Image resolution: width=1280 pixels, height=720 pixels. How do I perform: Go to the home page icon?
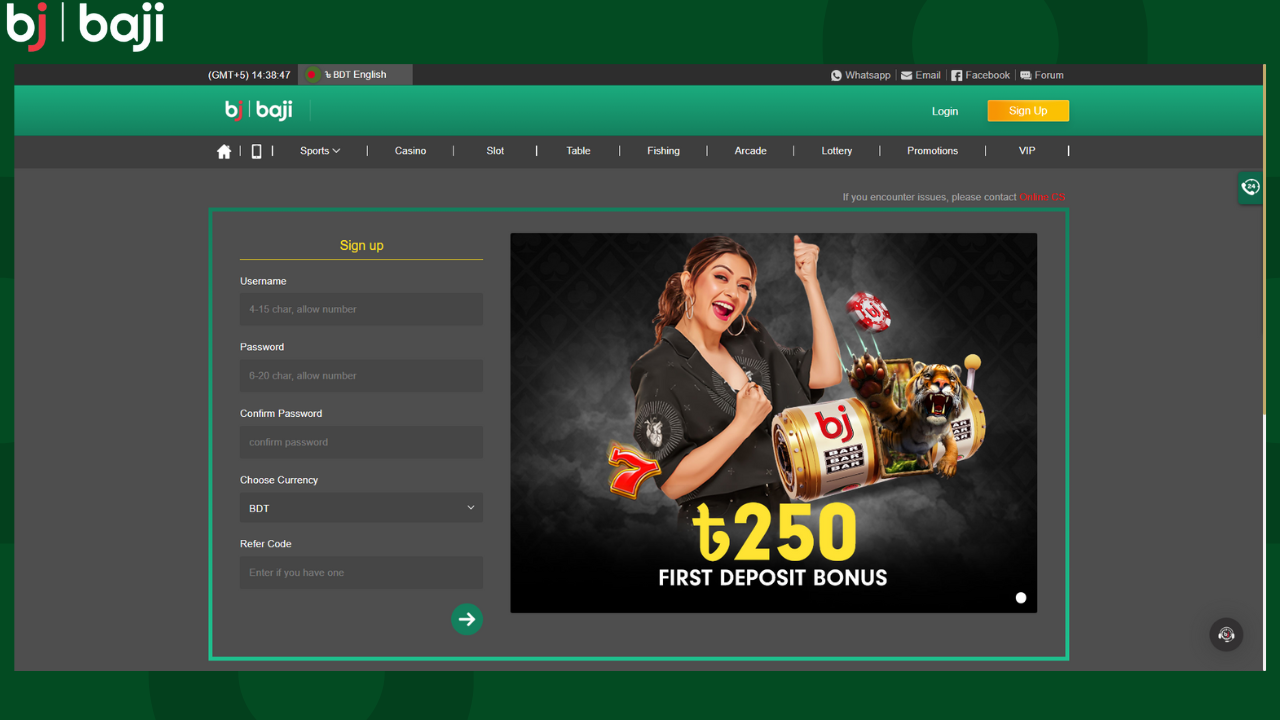pyautogui.click(x=224, y=151)
